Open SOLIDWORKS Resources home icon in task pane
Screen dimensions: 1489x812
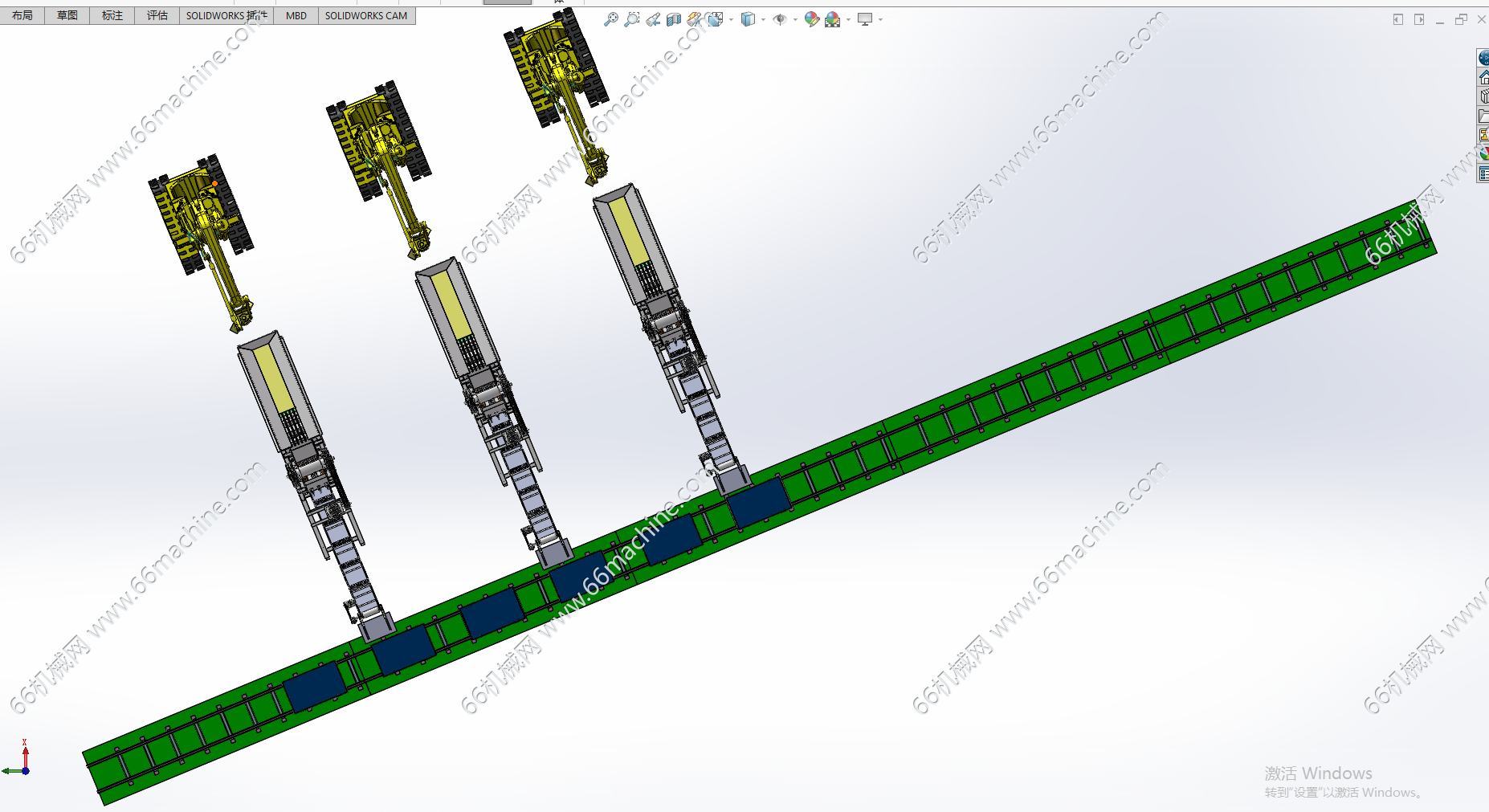[x=1483, y=77]
